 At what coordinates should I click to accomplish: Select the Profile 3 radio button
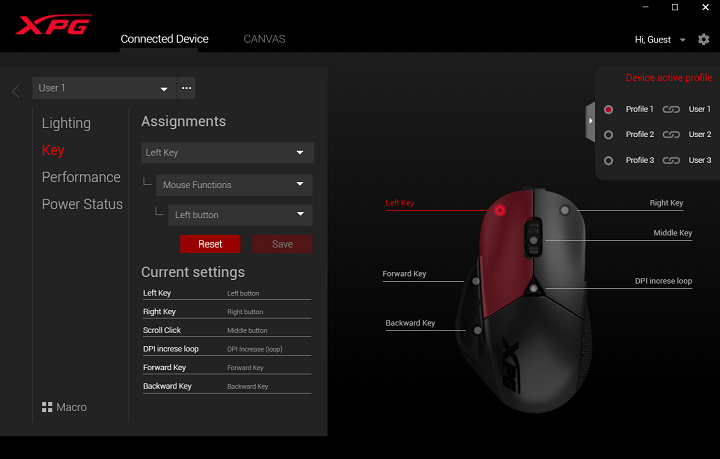pos(608,160)
